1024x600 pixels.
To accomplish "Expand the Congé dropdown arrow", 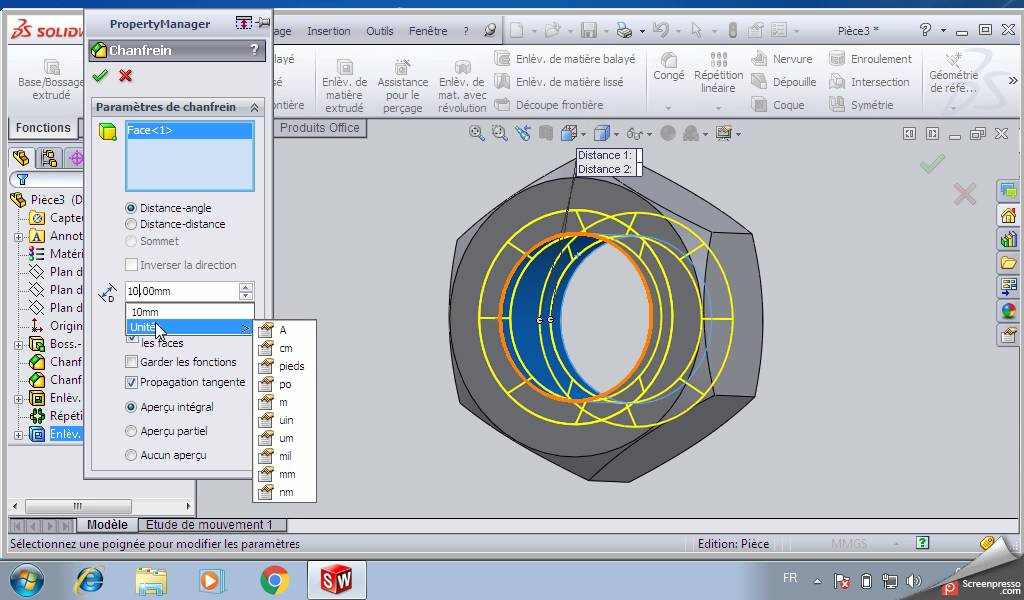I will coord(669,108).
